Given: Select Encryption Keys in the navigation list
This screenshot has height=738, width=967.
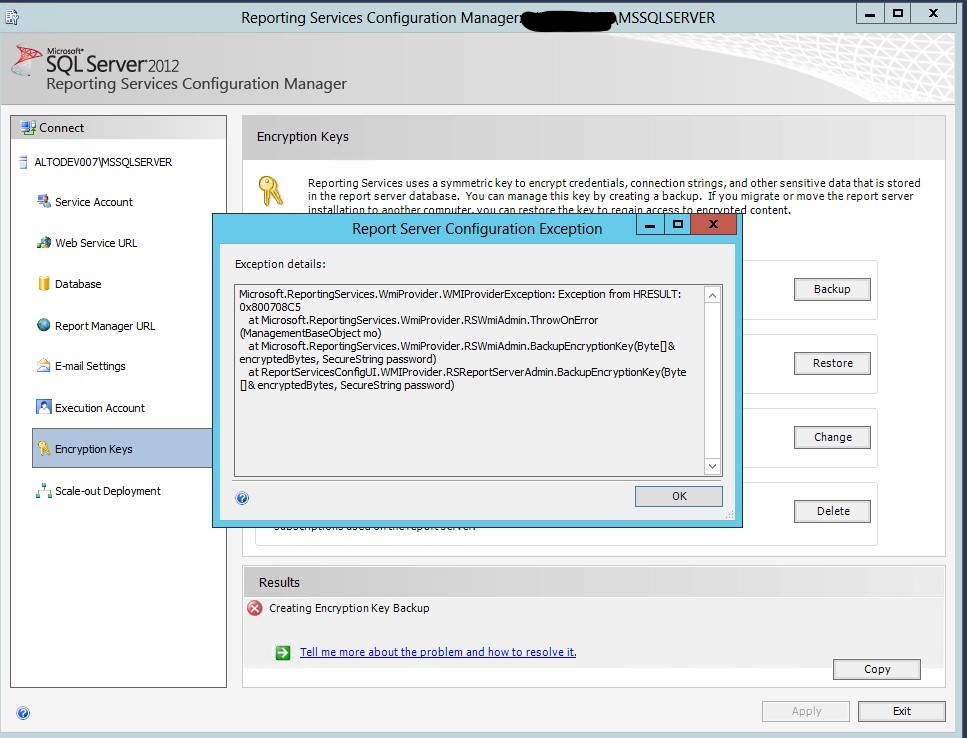Looking at the screenshot, I should point(94,449).
